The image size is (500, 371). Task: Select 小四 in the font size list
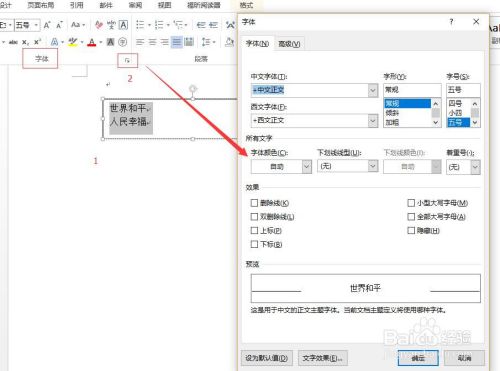pos(458,113)
